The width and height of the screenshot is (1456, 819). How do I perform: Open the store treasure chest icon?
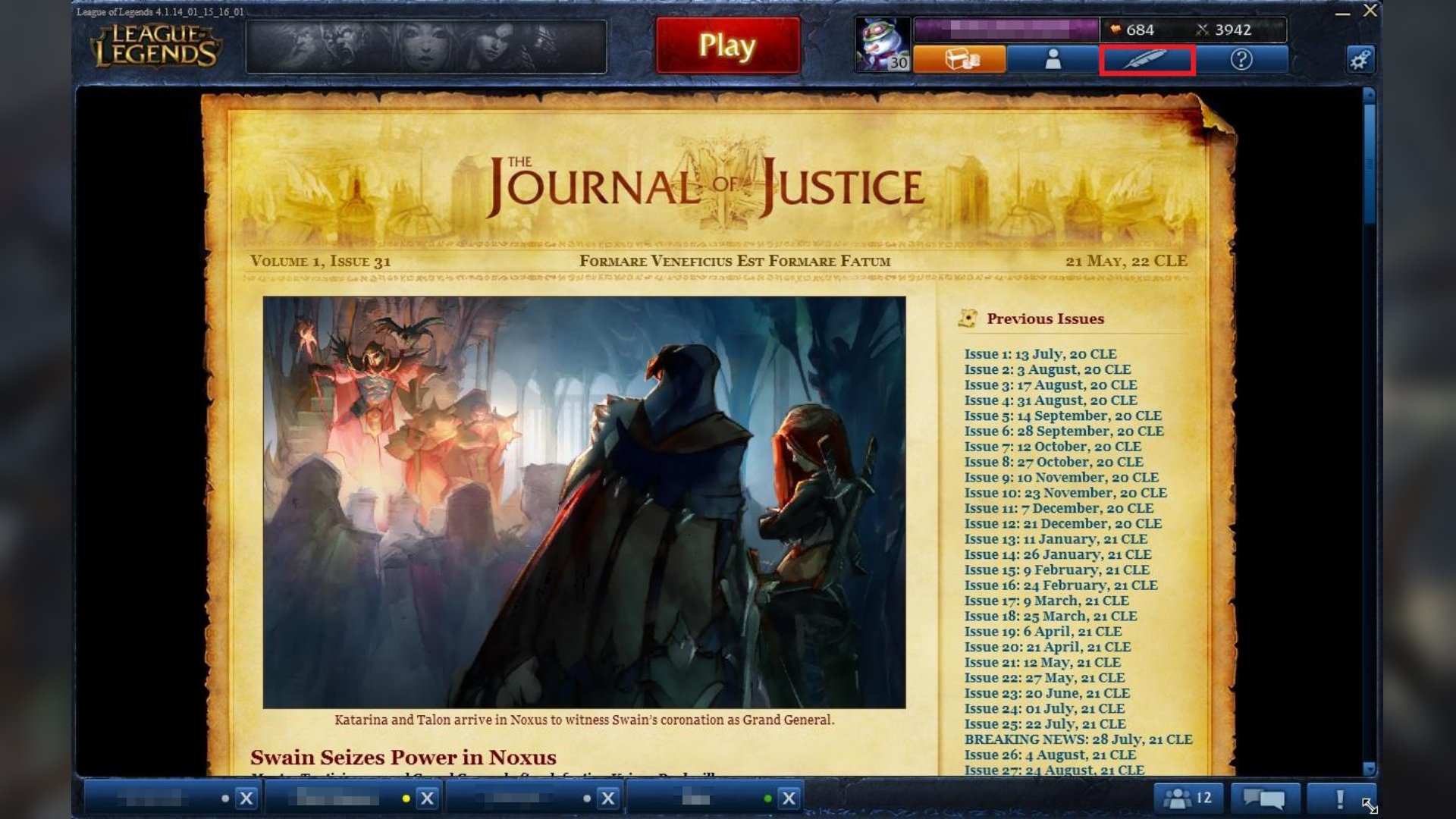click(x=962, y=58)
